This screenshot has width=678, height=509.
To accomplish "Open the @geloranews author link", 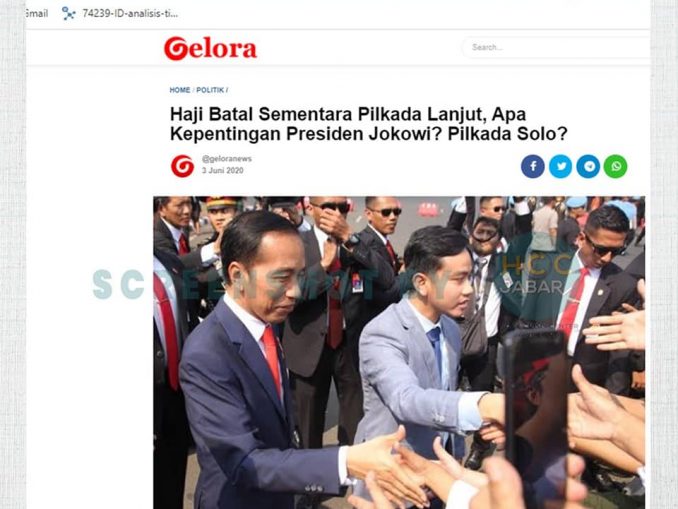I will 227,159.
